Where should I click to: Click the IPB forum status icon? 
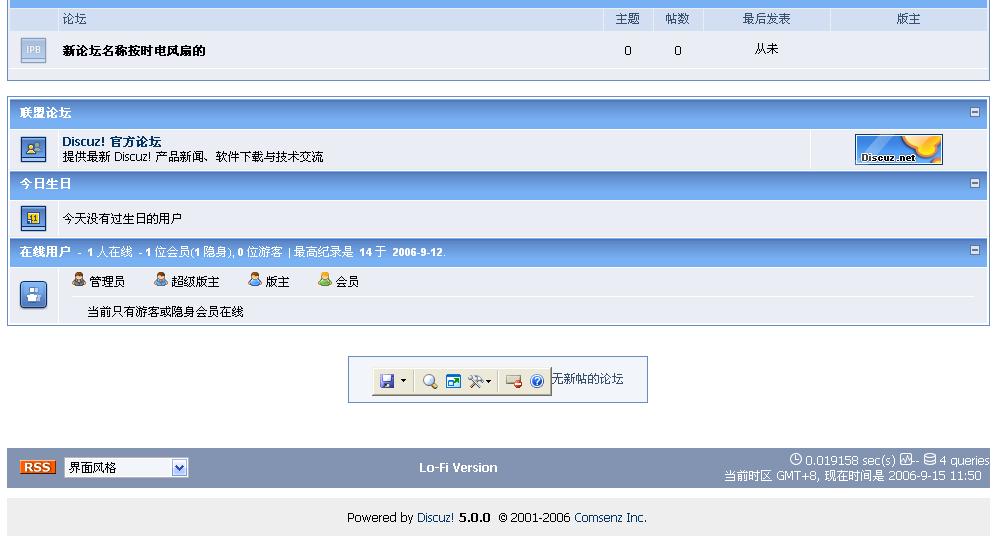(33, 50)
